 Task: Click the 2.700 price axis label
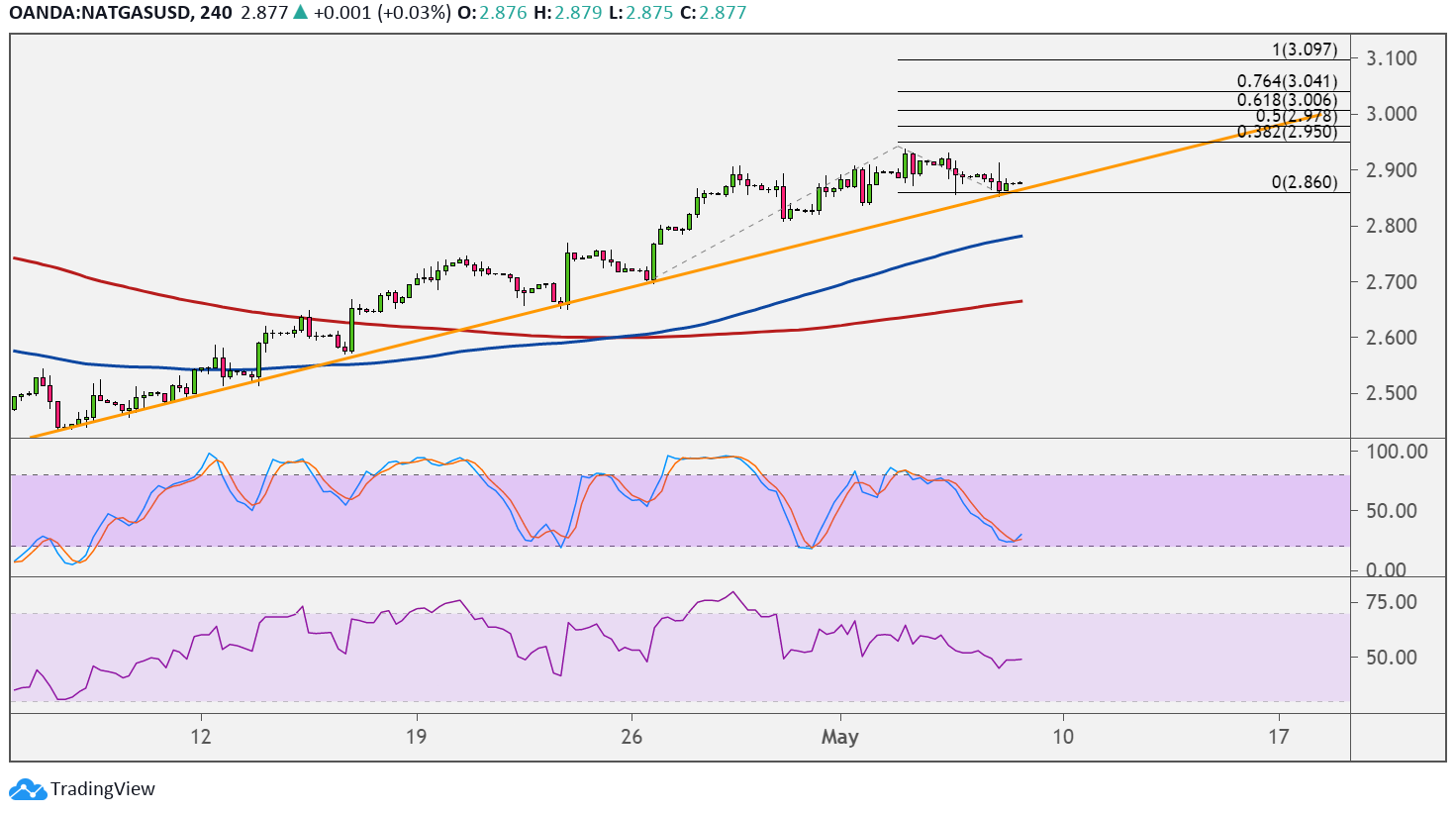[x=1392, y=282]
